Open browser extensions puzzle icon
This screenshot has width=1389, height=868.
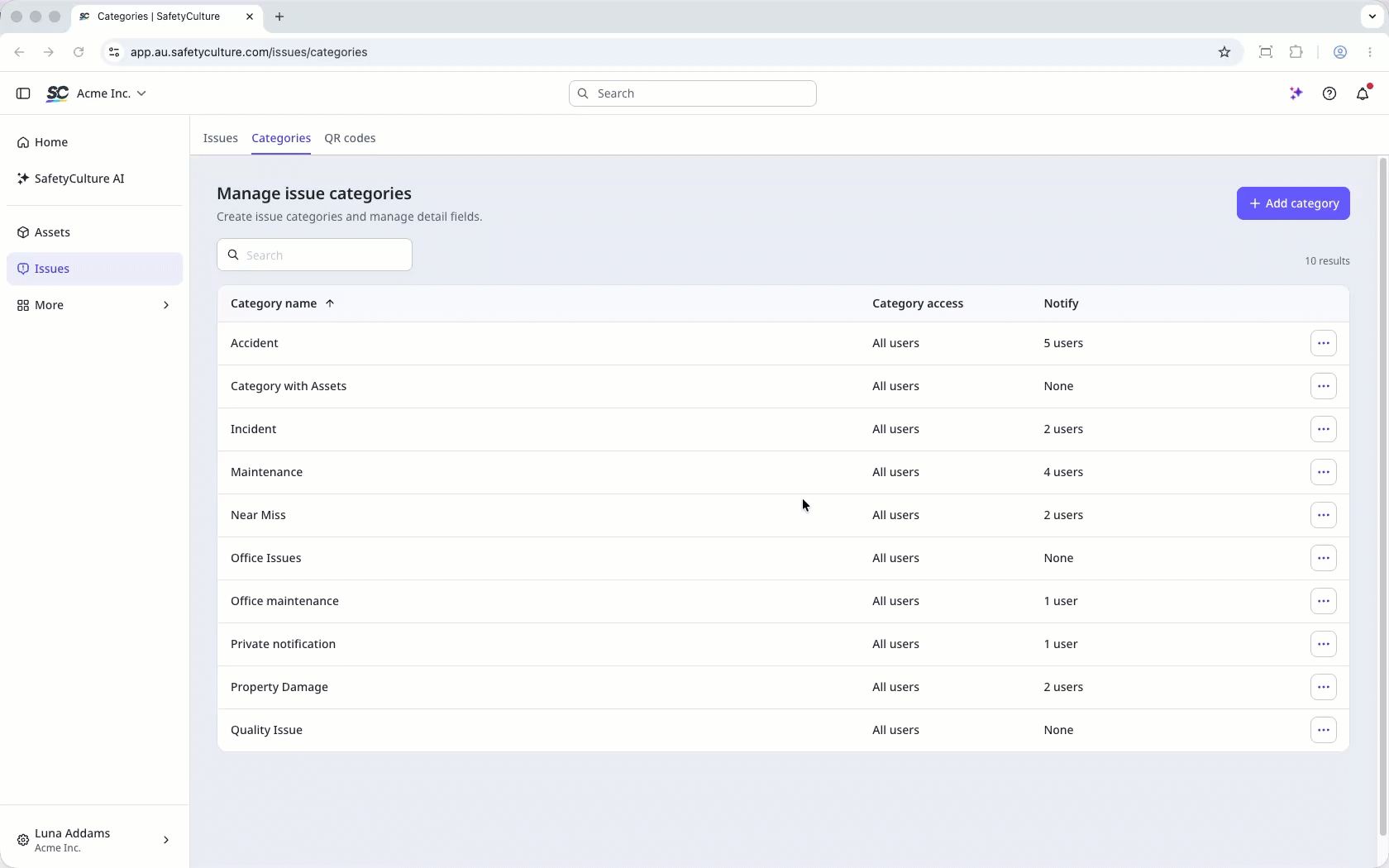1296,52
